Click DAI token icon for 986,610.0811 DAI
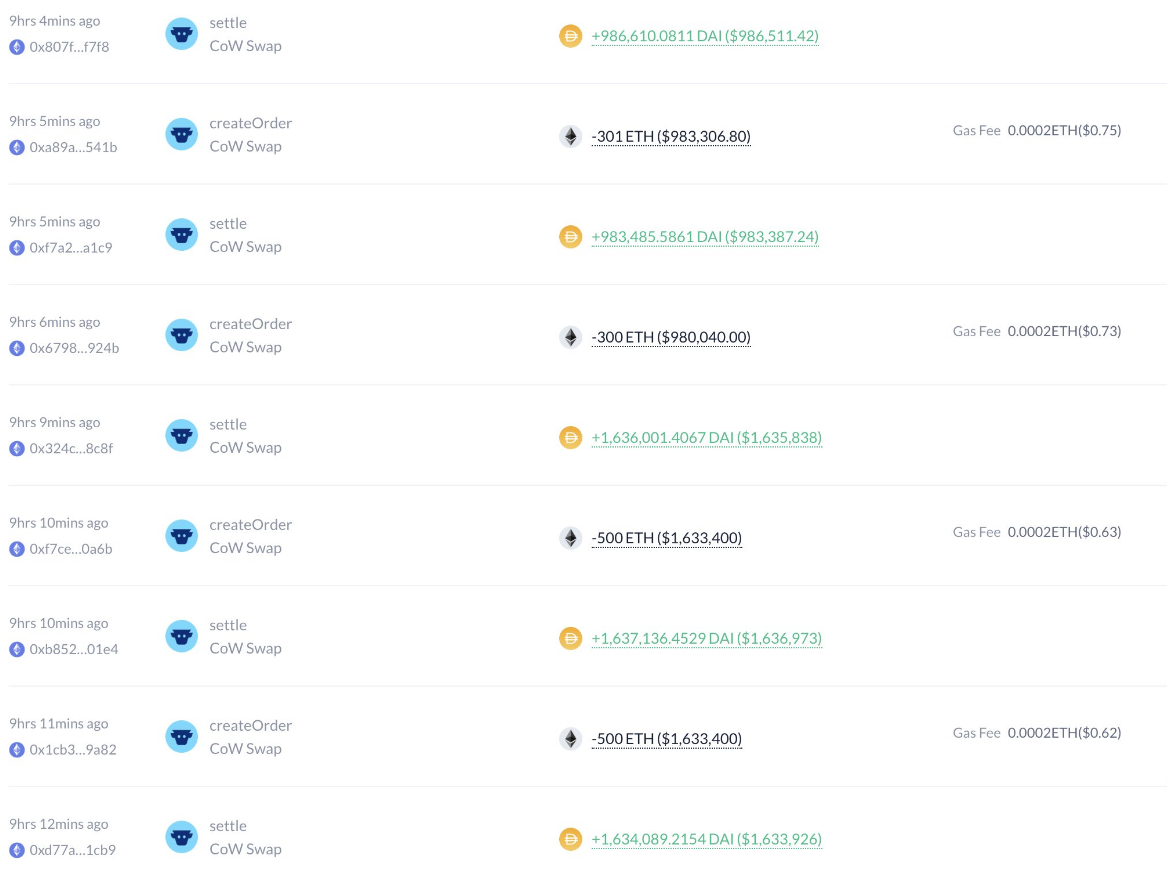Image resolution: width=1167 pixels, height=869 pixels. click(571, 36)
